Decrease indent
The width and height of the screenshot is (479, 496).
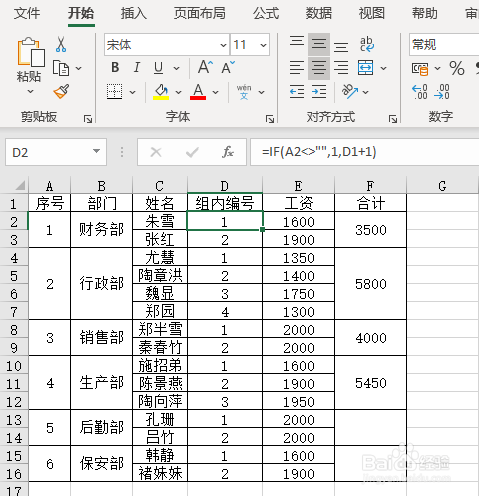coord(297,91)
